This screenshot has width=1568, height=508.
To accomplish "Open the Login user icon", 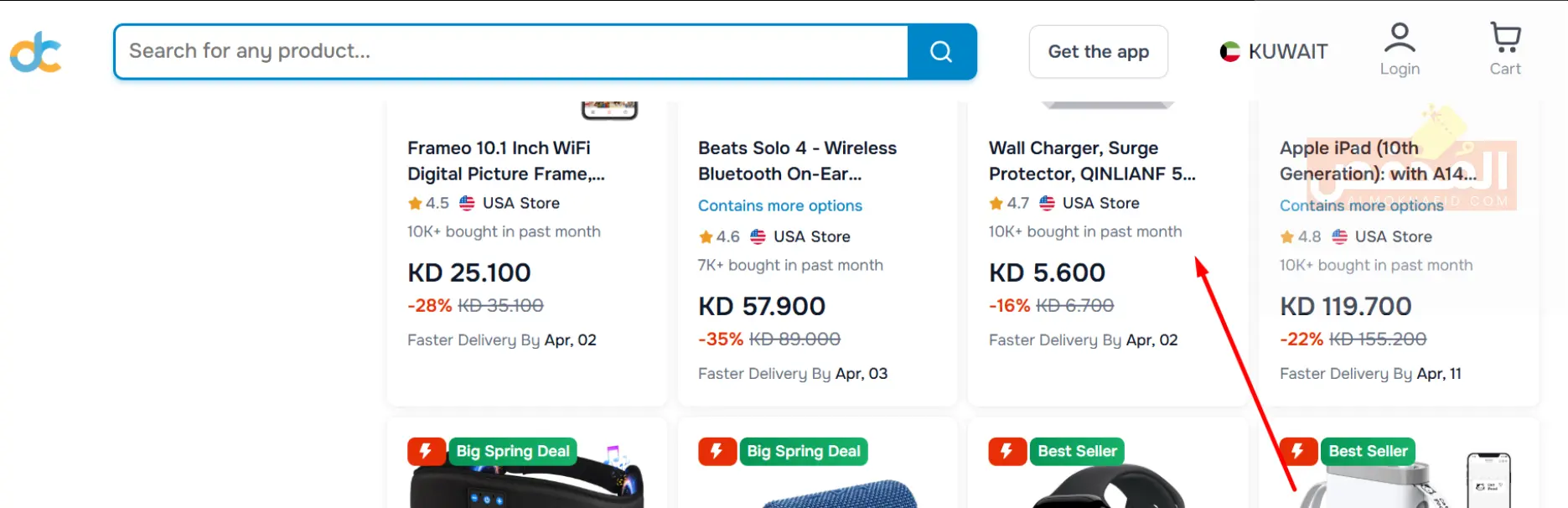I will tap(1400, 39).
